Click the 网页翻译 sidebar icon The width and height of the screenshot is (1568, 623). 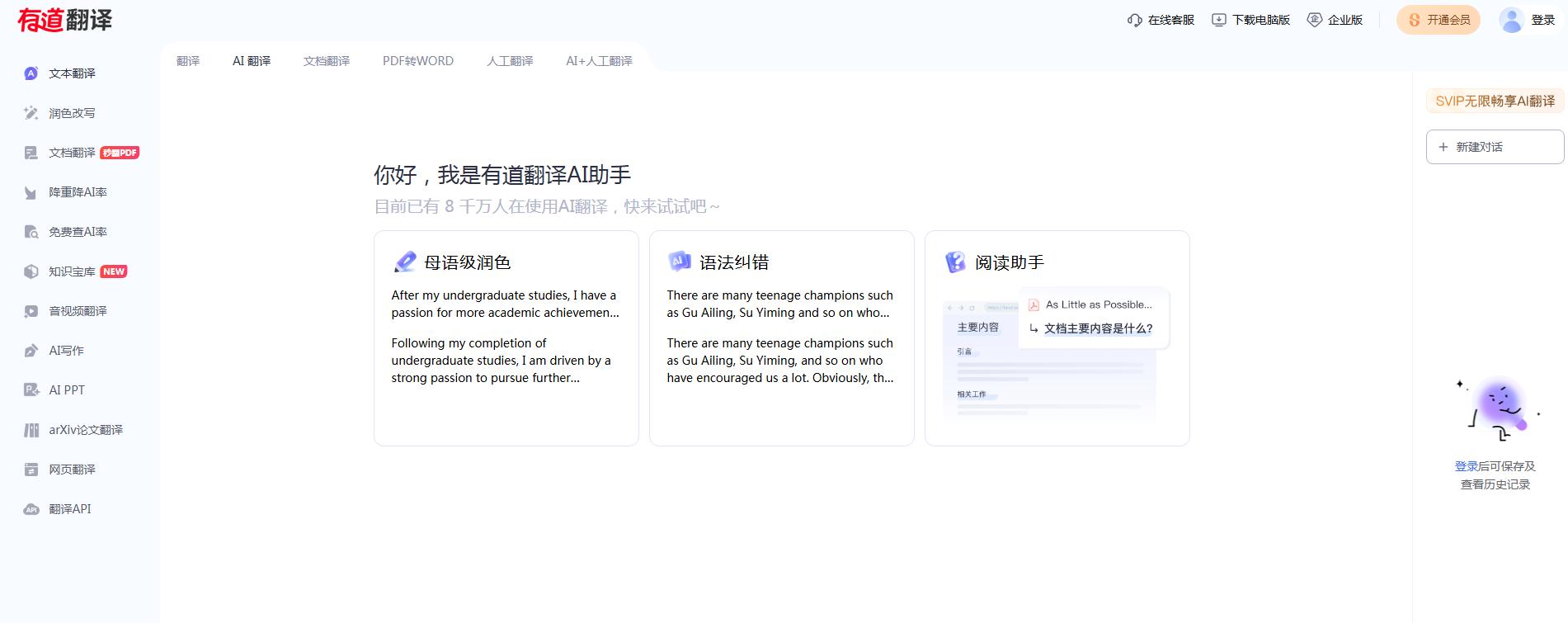point(31,470)
